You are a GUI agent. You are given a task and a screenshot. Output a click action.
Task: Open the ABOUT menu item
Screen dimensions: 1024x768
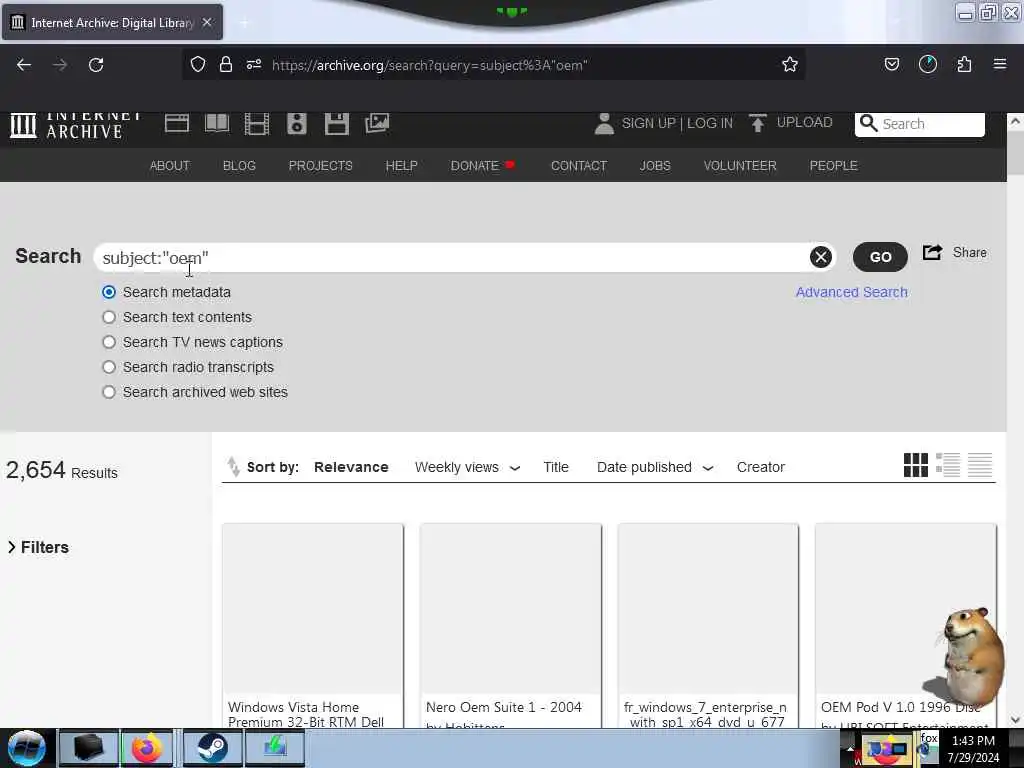[170, 166]
